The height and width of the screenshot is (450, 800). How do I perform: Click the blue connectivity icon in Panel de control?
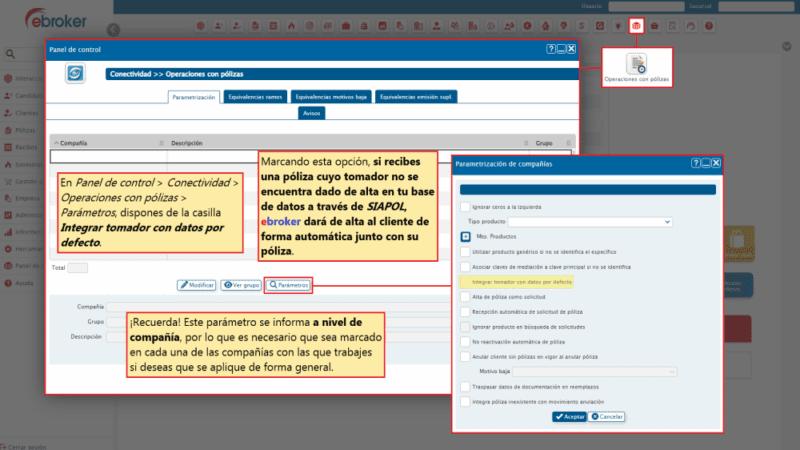75,73
